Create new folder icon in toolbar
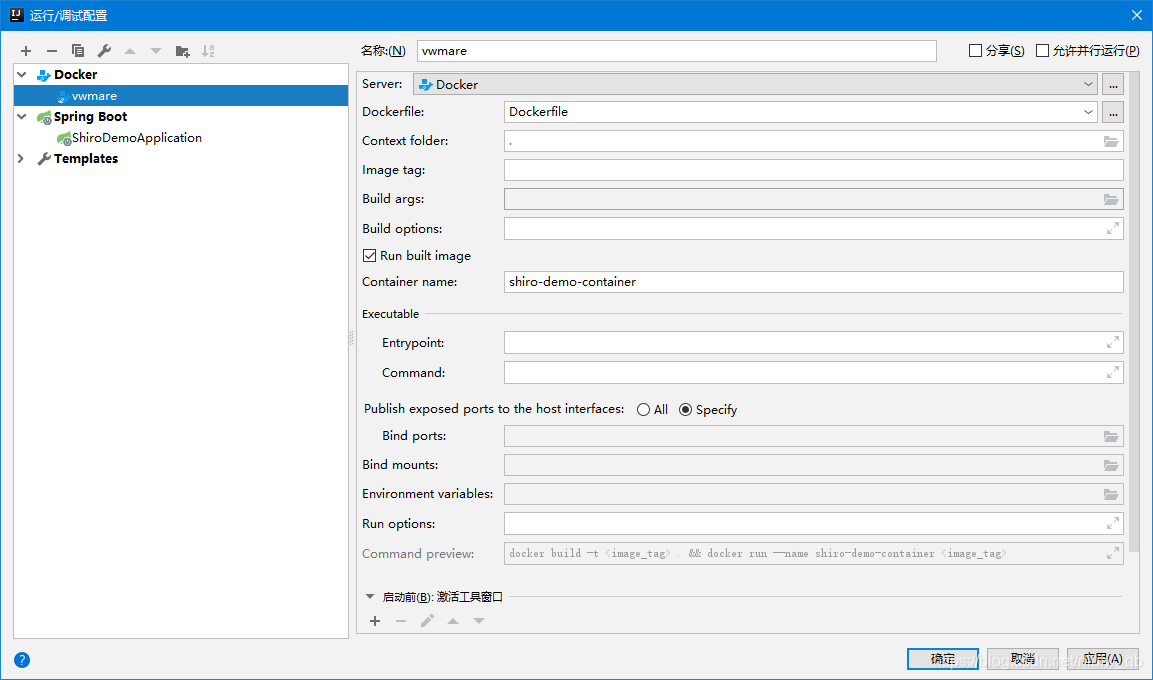Viewport: 1153px width, 680px height. [182, 51]
